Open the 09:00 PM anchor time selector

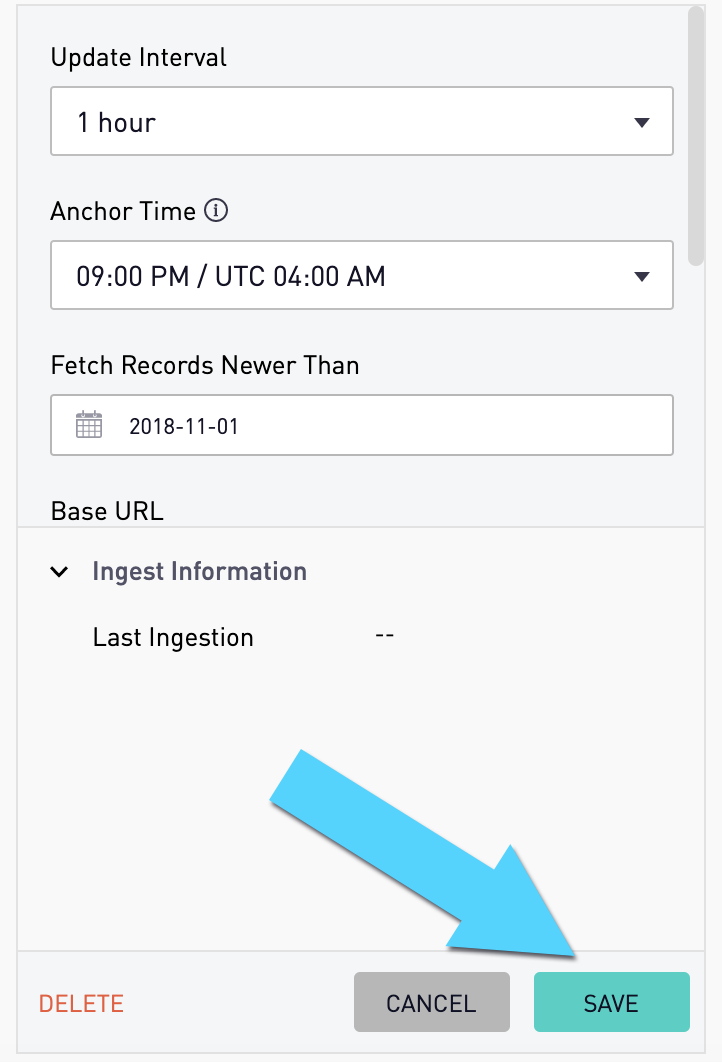(362, 275)
